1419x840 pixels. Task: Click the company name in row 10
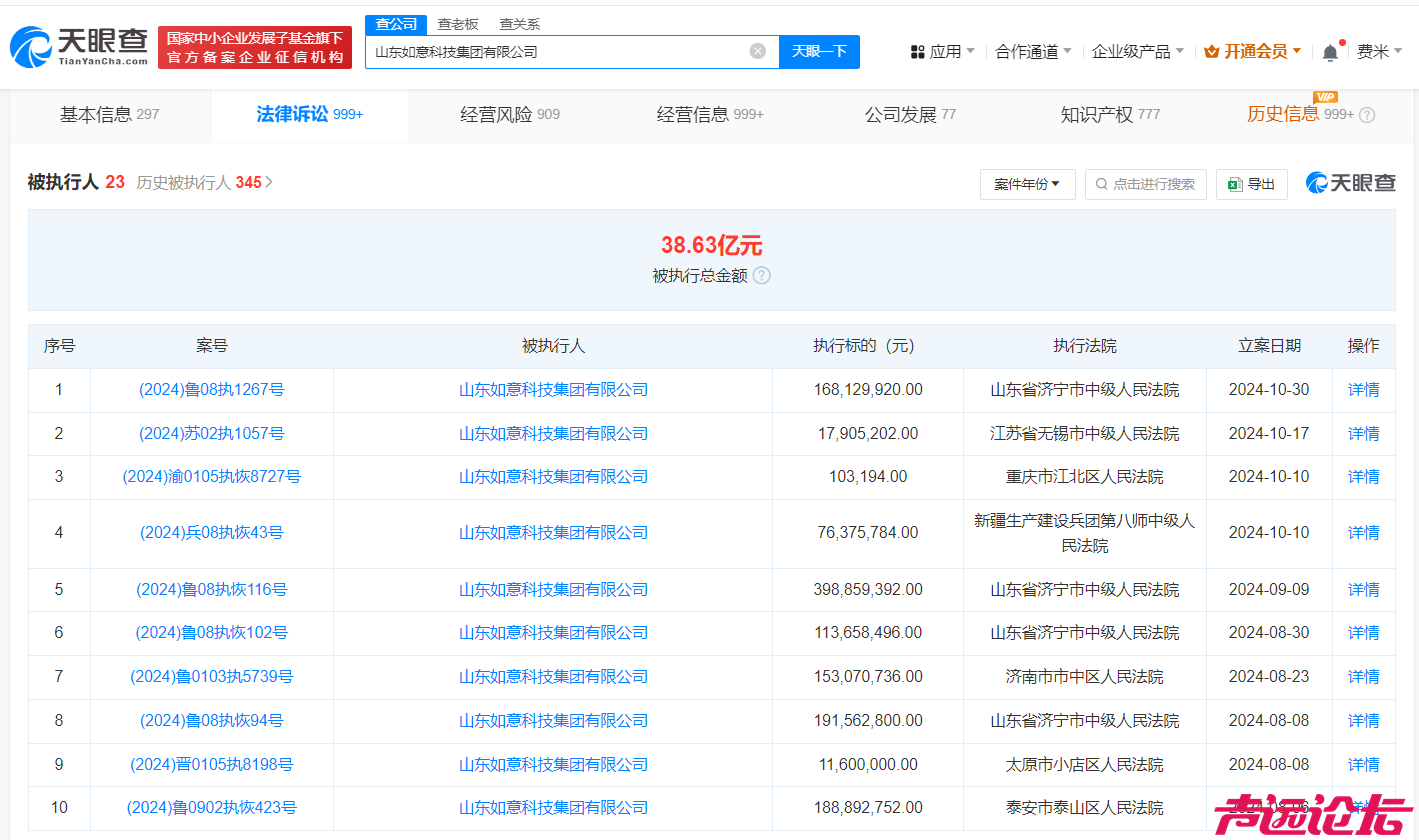(x=553, y=808)
